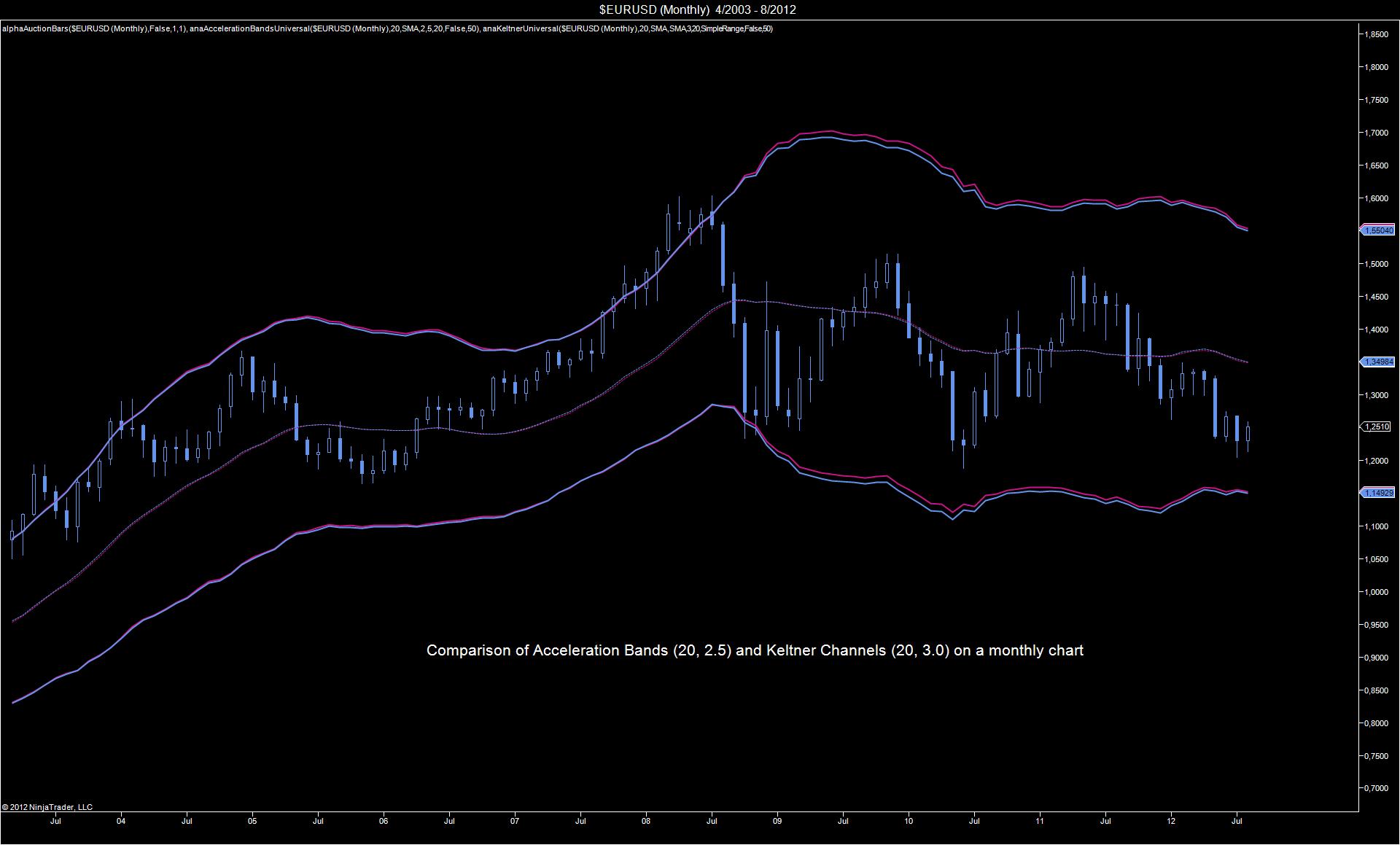This screenshot has height=845, width=1400.
Task: Click the 1,2510 last price marker
Action: [x=1377, y=427]
